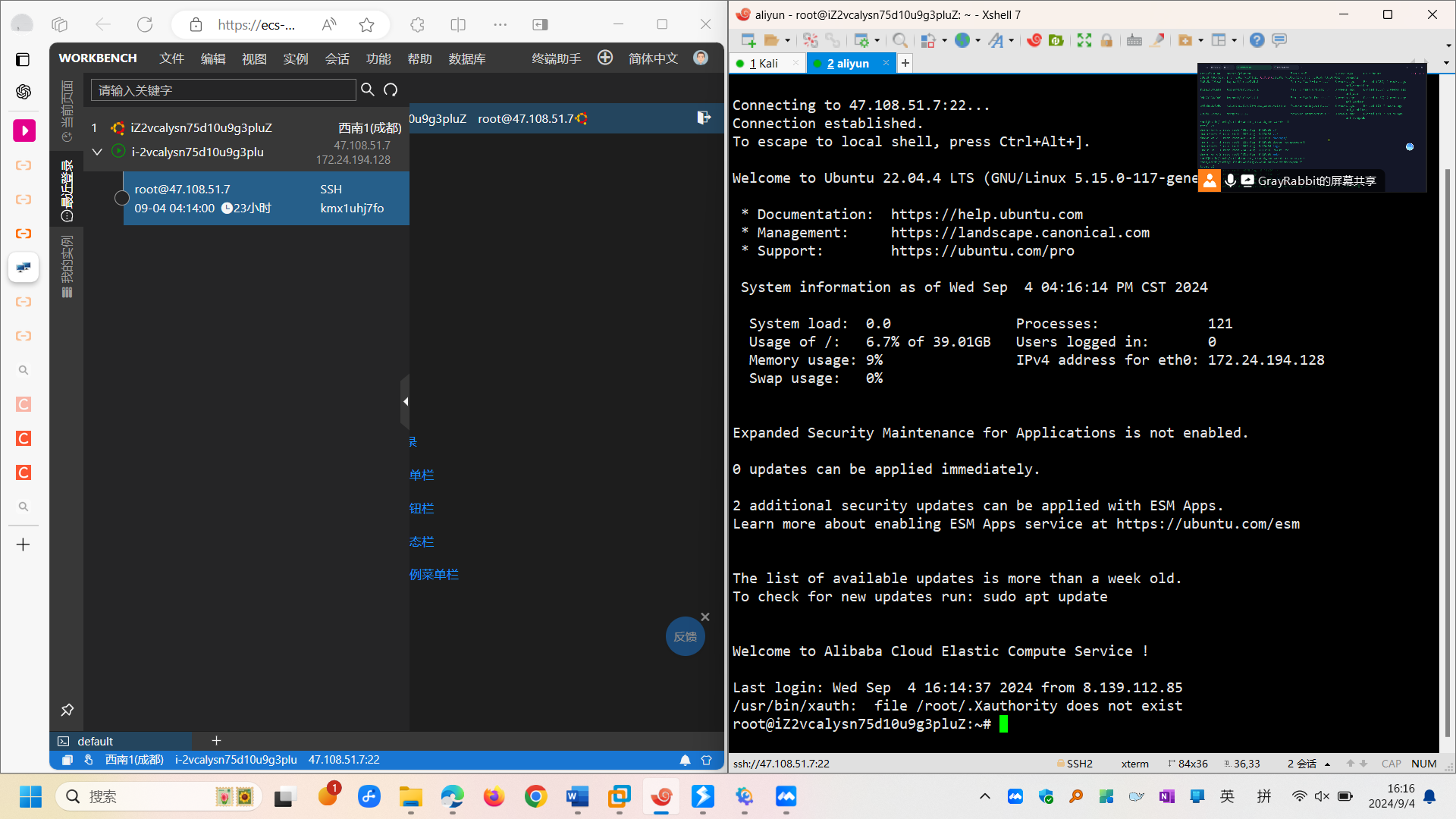
Task: Click the instance row iZ2vcalysn75d10u9g3pluZ
Action: pos(246,127)
